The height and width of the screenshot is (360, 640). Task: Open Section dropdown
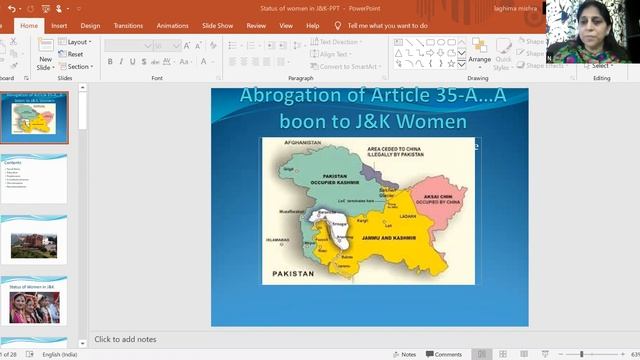click(76, 66)
